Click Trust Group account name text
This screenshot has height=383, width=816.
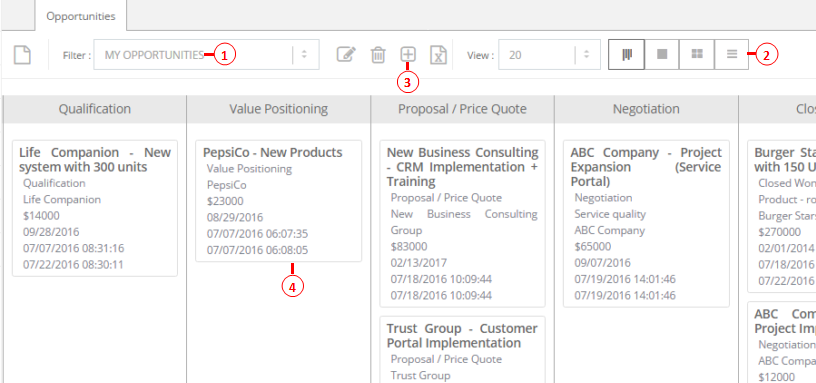pyautogui.click(x=420, y=375)
